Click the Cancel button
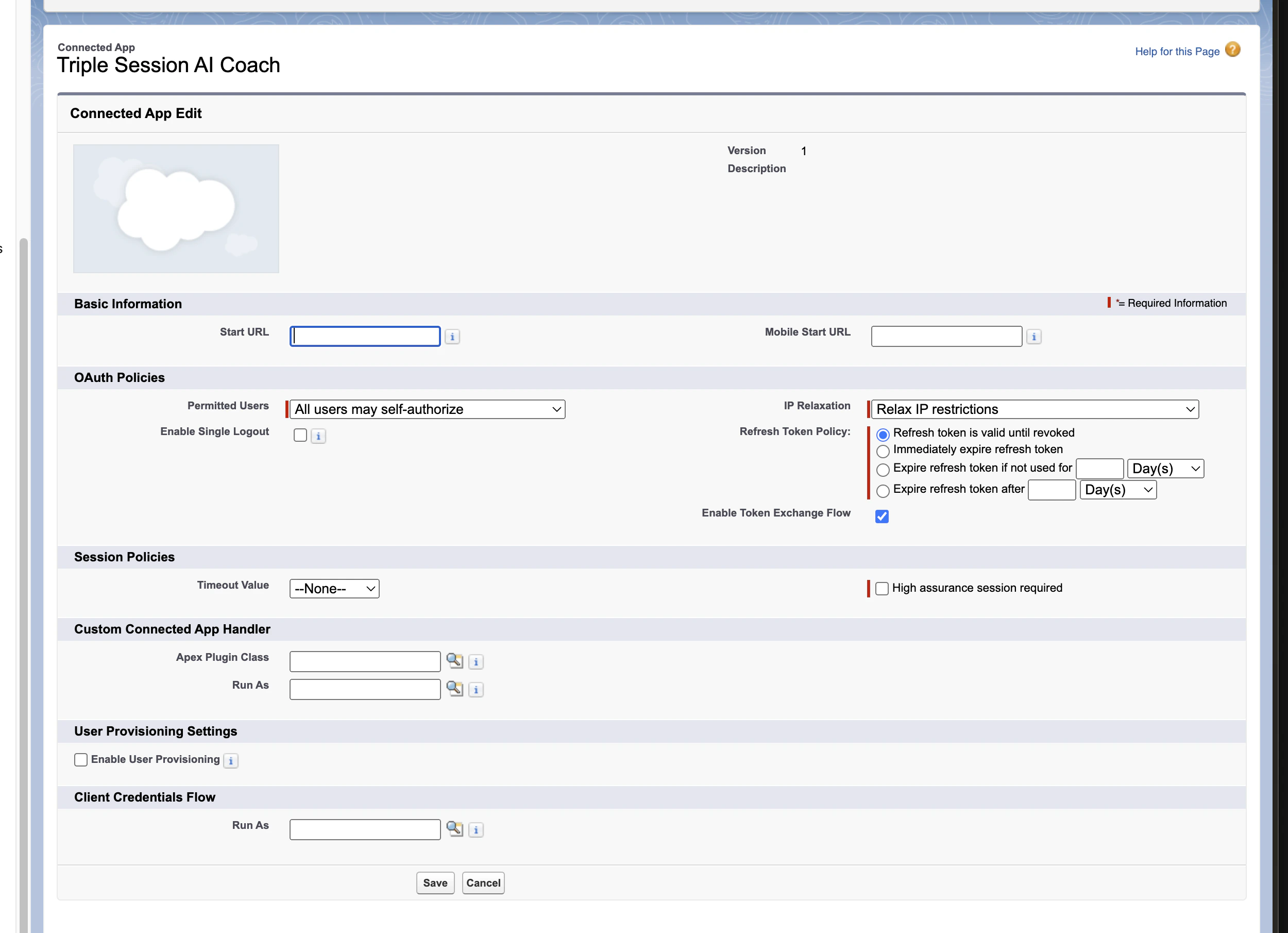 [x=483, y=883]
